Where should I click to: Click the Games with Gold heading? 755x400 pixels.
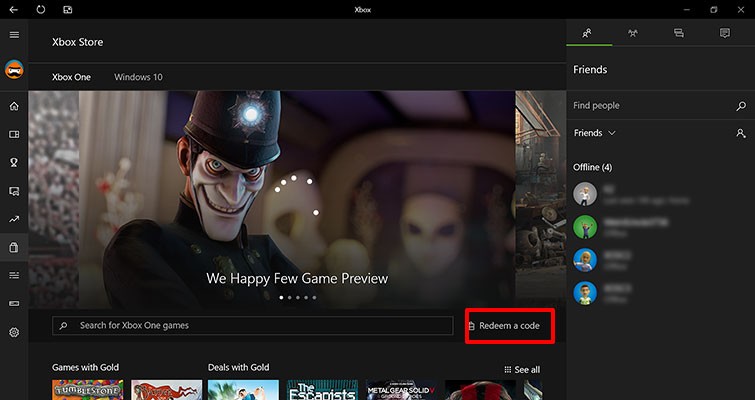point(85,367)
